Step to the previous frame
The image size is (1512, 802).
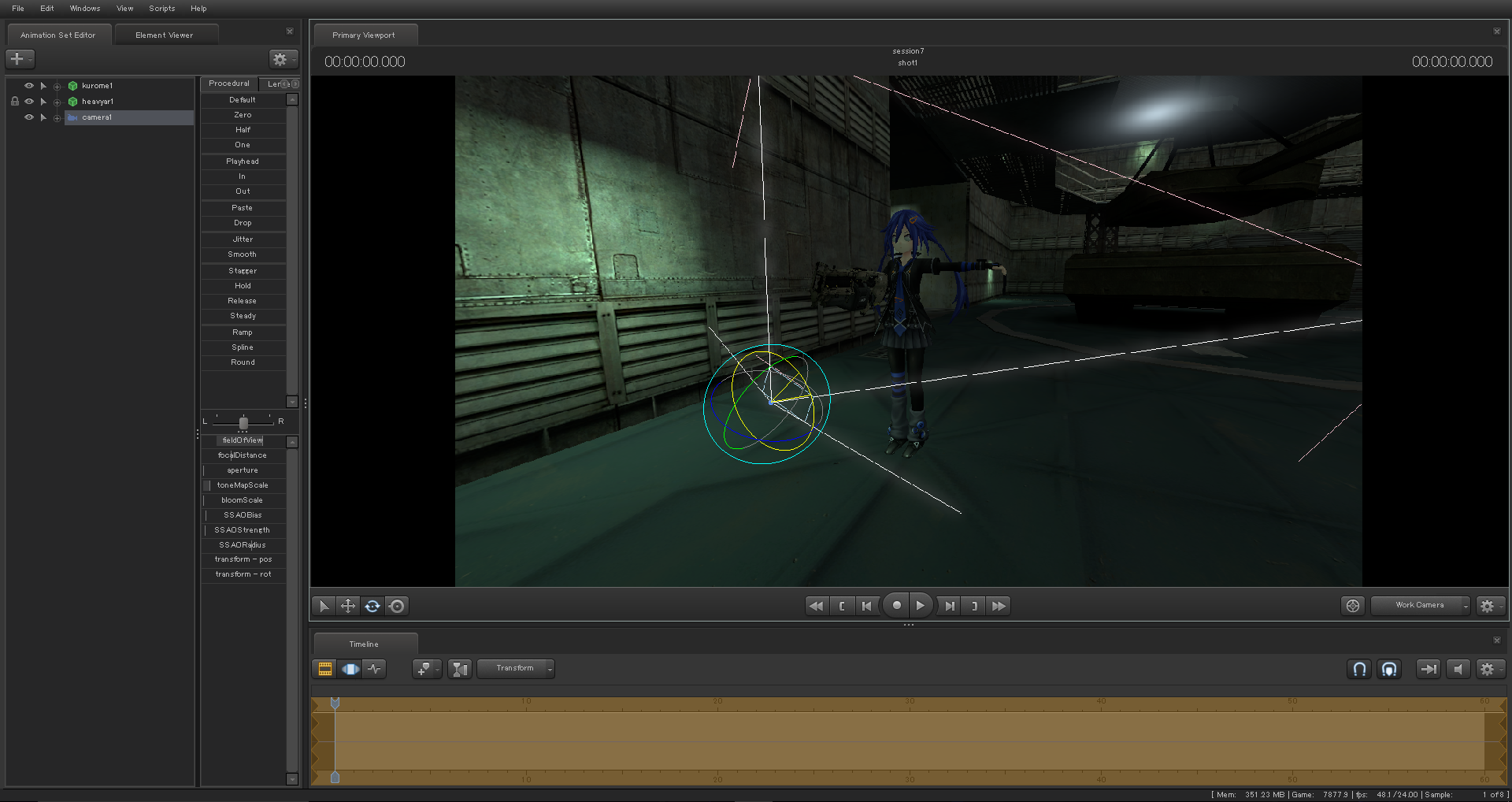(867, 606)
